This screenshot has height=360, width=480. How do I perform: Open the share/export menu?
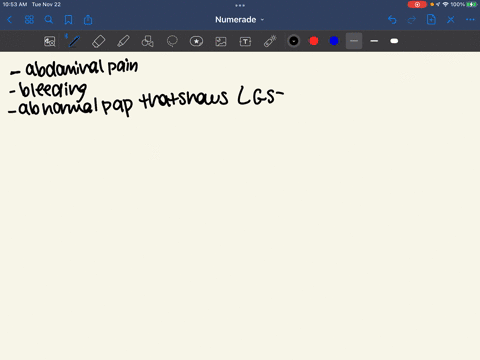[x=88, y=20]
